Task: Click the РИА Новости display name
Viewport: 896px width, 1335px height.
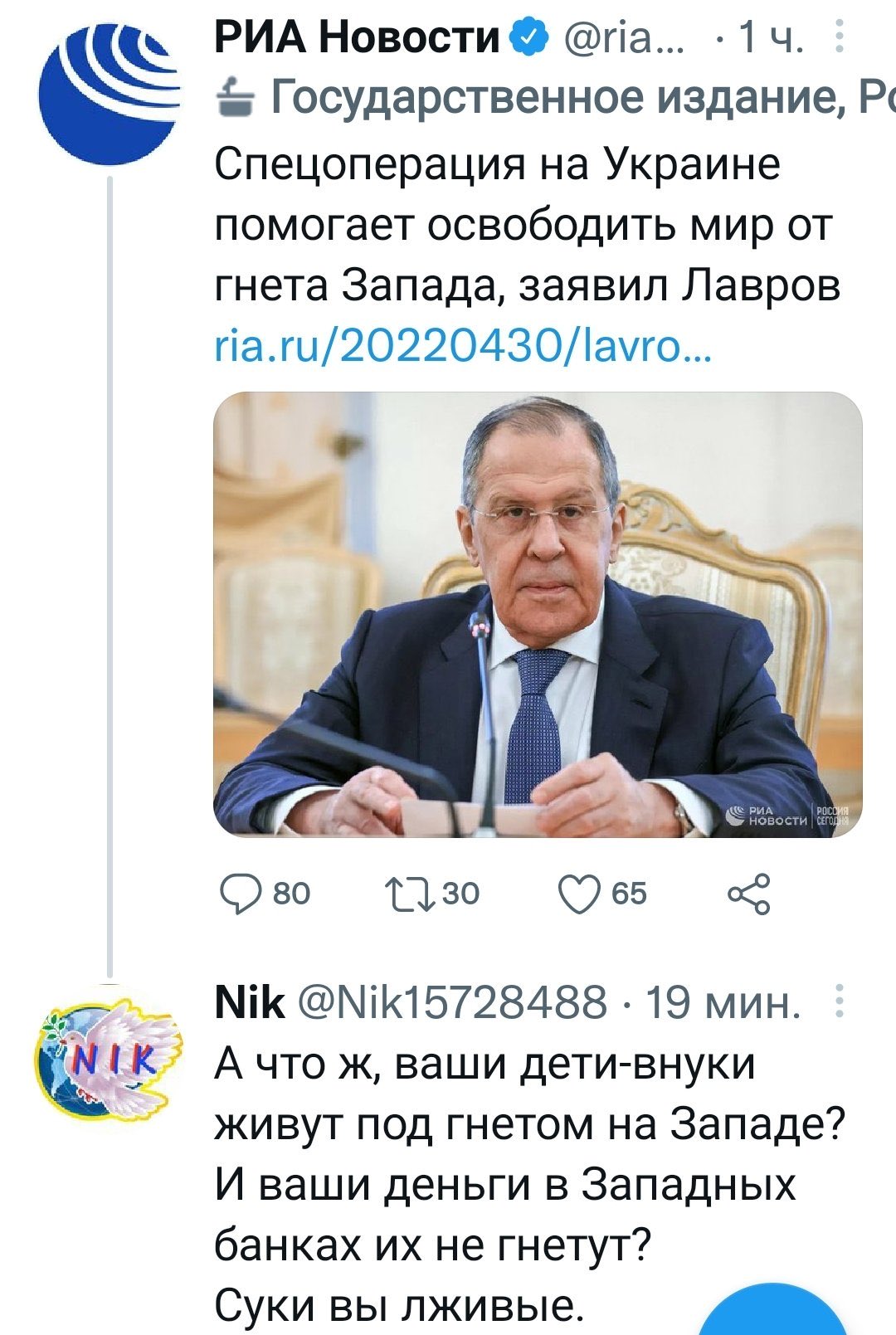Action: click(358, 37)
